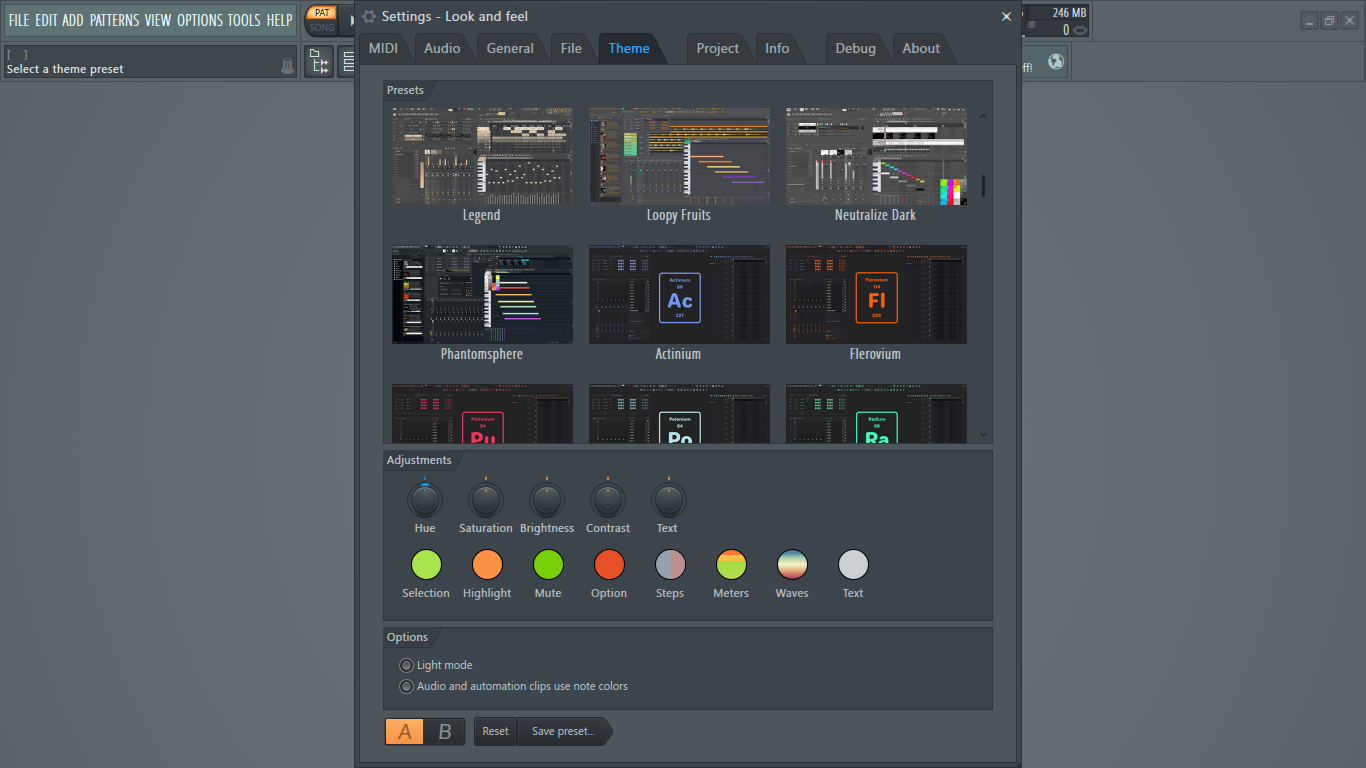This screenshot has height=768, width=1366.
Task: Select the Loopy Fruits preset thumbnail
Action: pyautogui.click(x=679, y=156)
